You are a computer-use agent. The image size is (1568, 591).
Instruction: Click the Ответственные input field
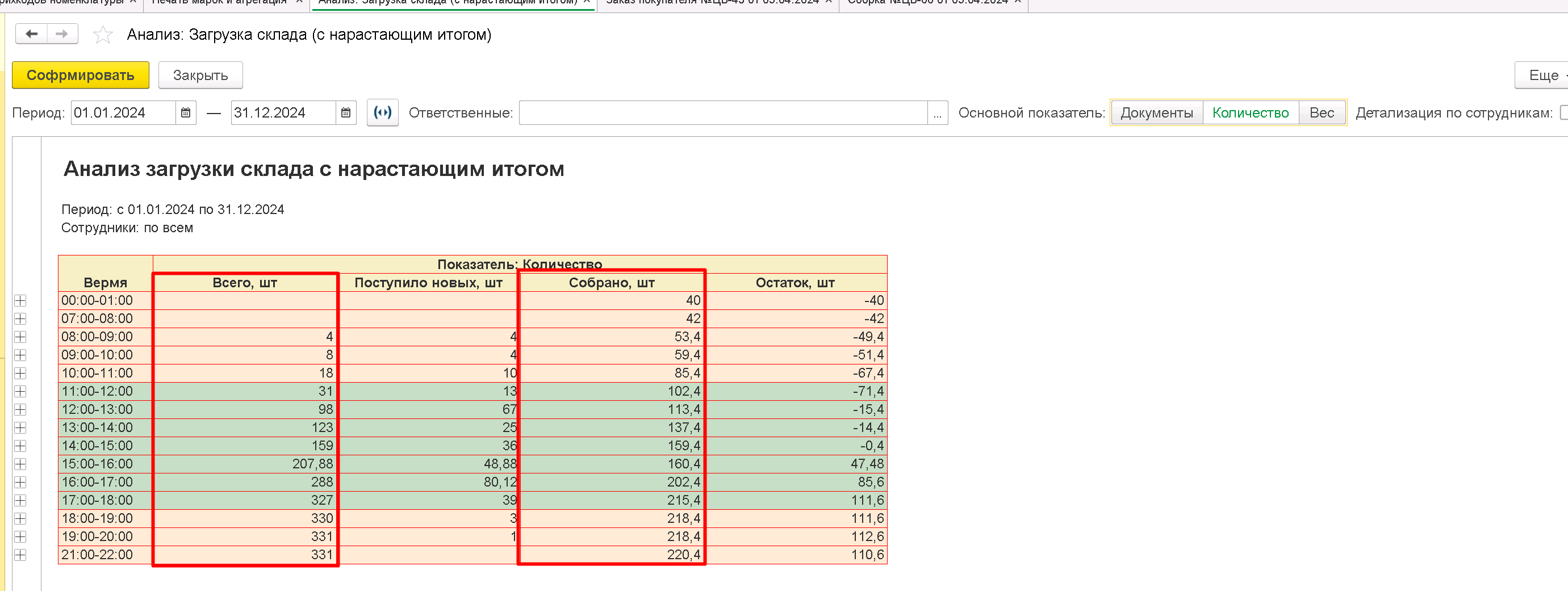click(723, 112)
